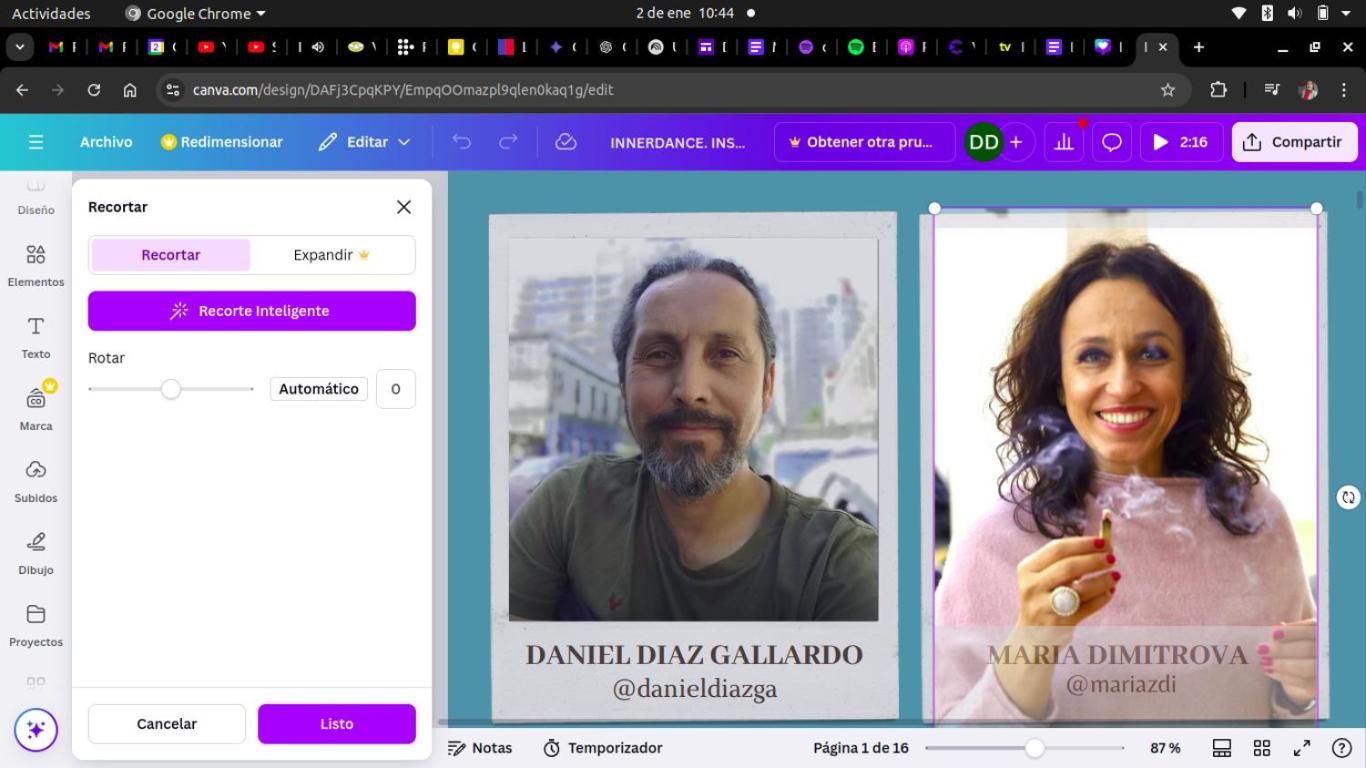Open the analytics bar chart icon

1064,142
